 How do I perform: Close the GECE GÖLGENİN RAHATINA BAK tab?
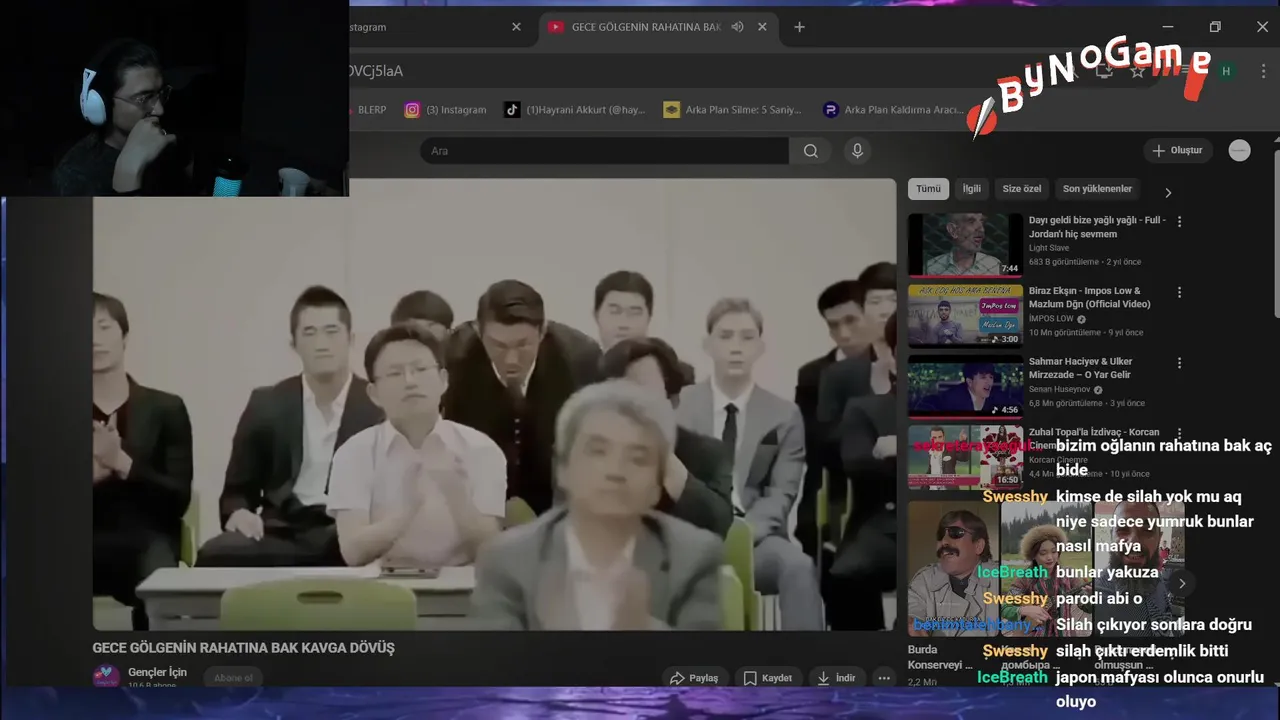[x=762, y=27]
